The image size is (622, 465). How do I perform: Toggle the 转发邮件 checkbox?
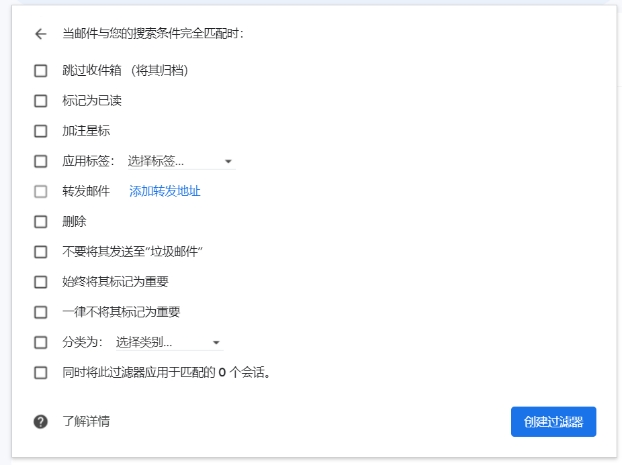tap(40, 192)
